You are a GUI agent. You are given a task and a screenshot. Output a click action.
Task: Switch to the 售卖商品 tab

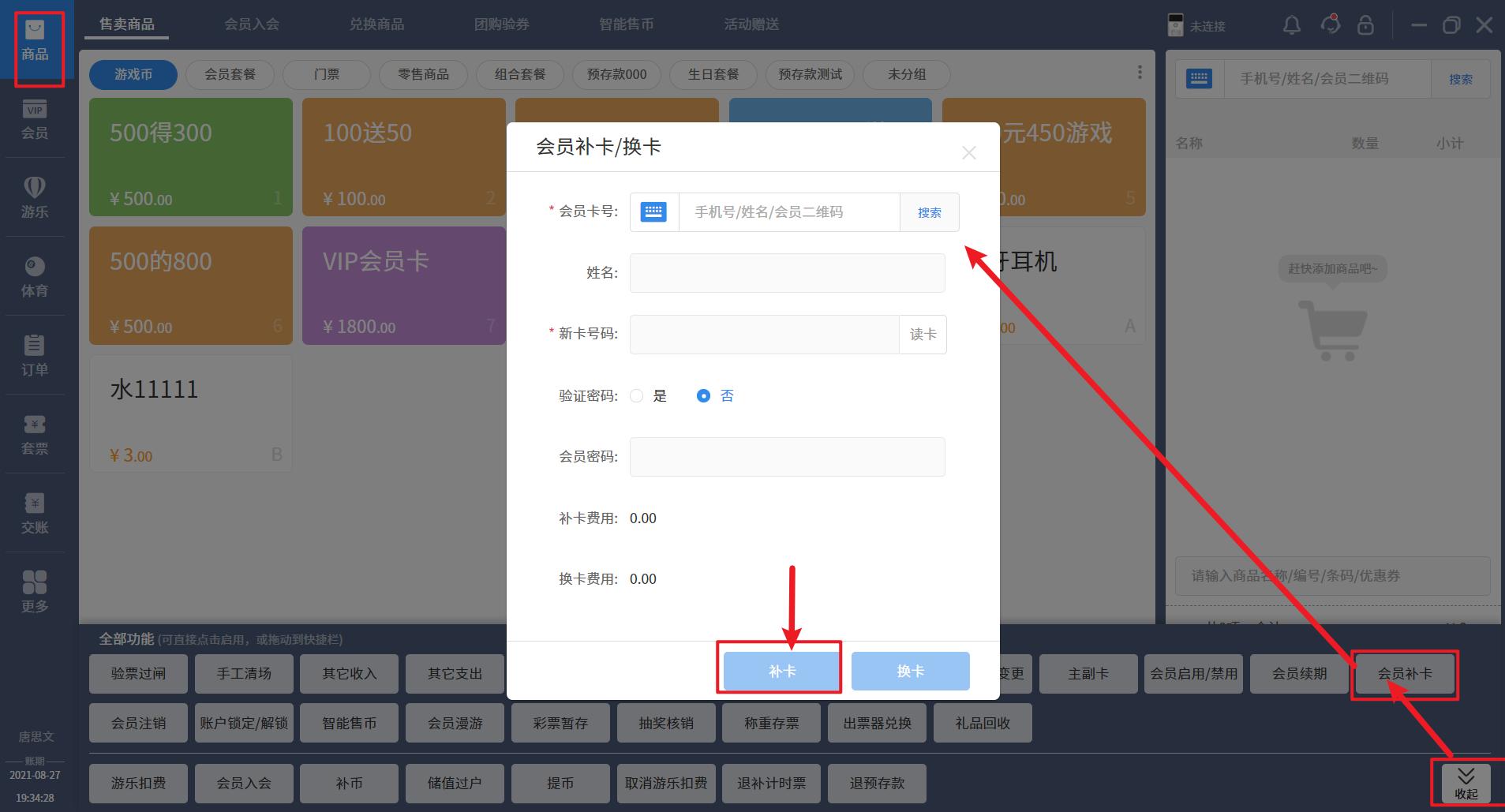tap(127, 24)
